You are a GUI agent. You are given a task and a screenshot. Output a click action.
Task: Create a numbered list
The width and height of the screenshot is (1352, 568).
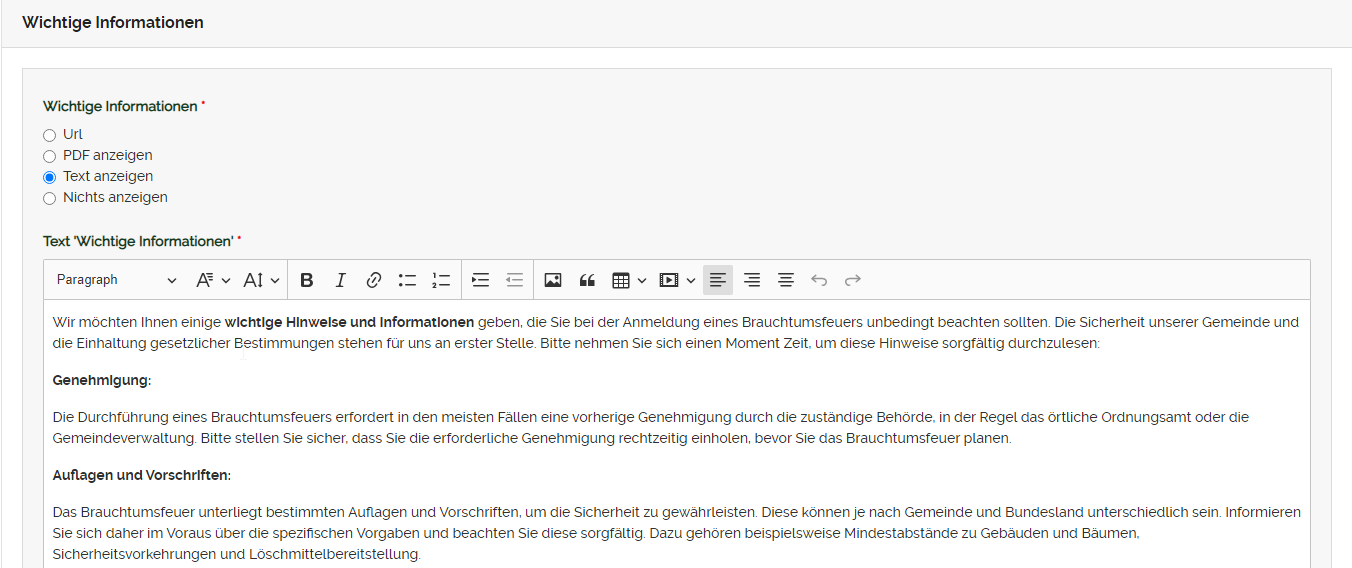click(x=441, y=281)
